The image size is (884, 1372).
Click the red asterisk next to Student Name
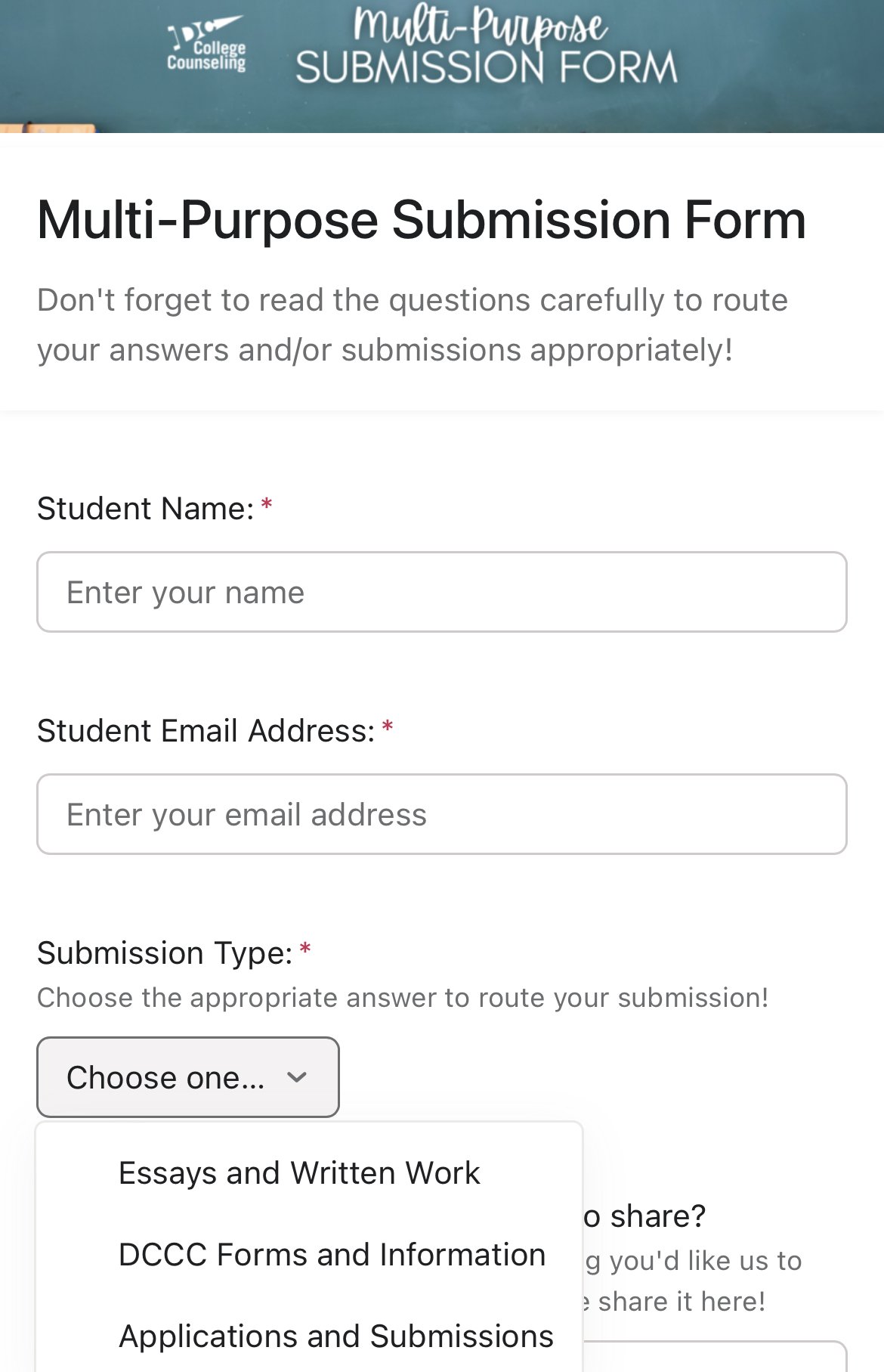tap(267, 504)
